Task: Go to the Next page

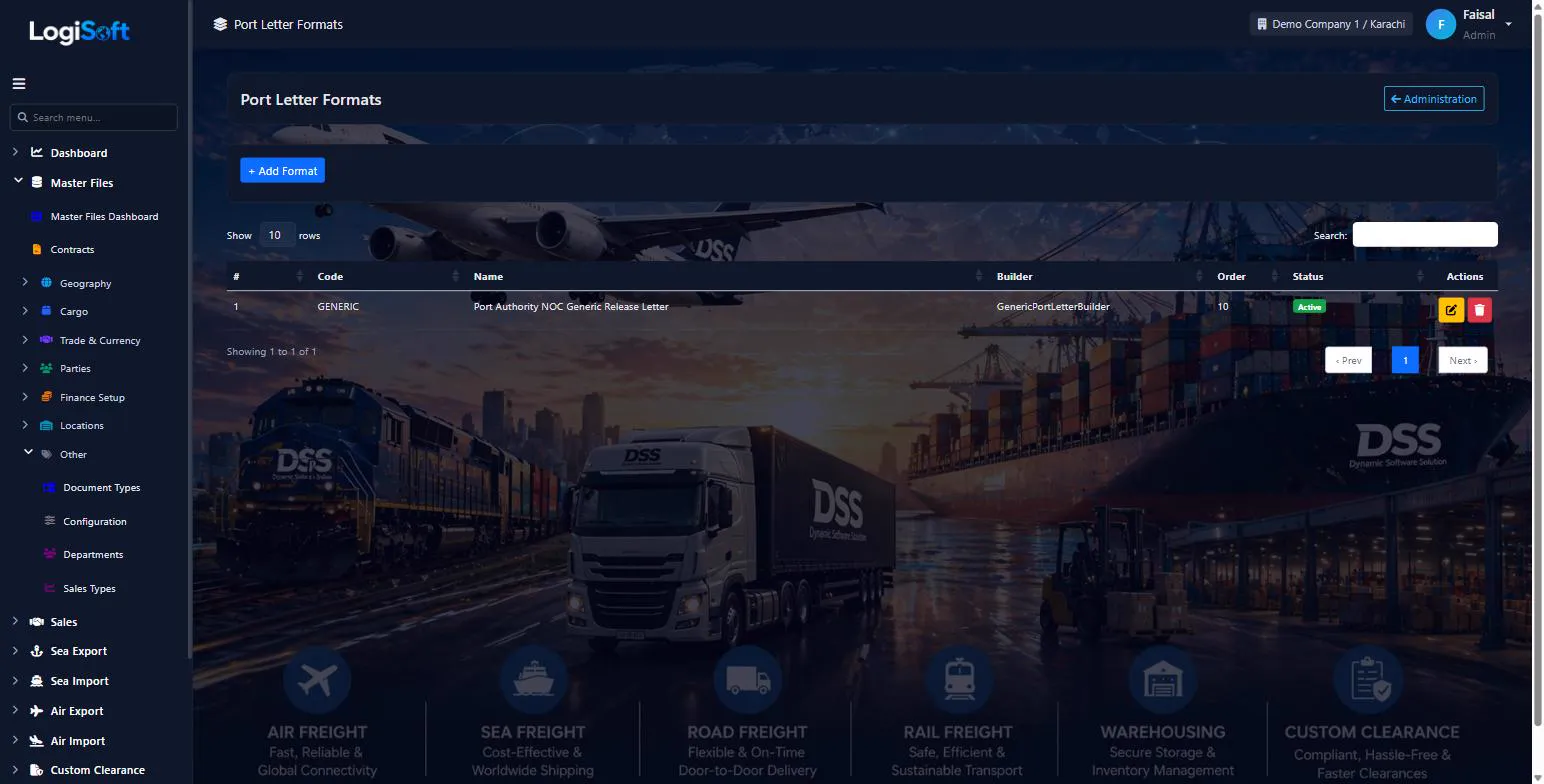Action: pos(1463,360)
